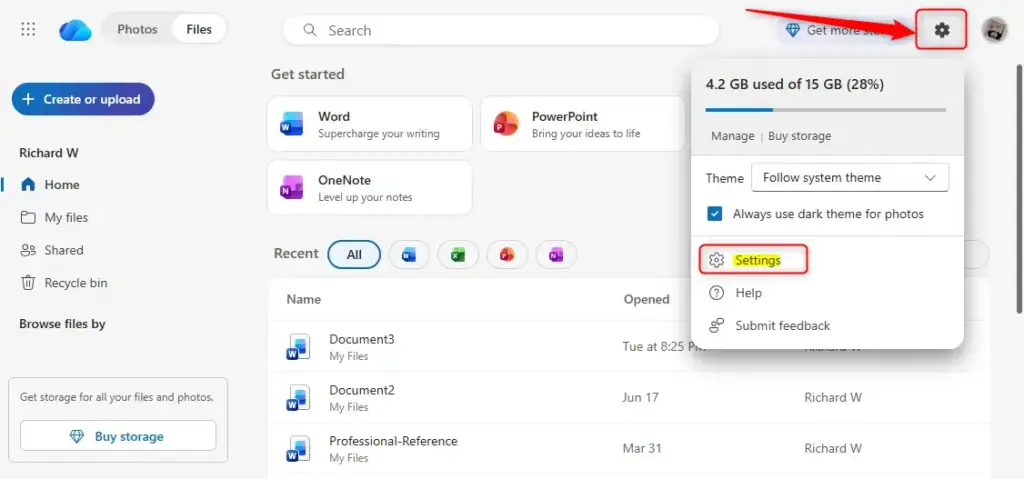Click the OneDrive cloud logo
Image resolution: width=1024 pixels, height=479 pixels.
point(75,30)
